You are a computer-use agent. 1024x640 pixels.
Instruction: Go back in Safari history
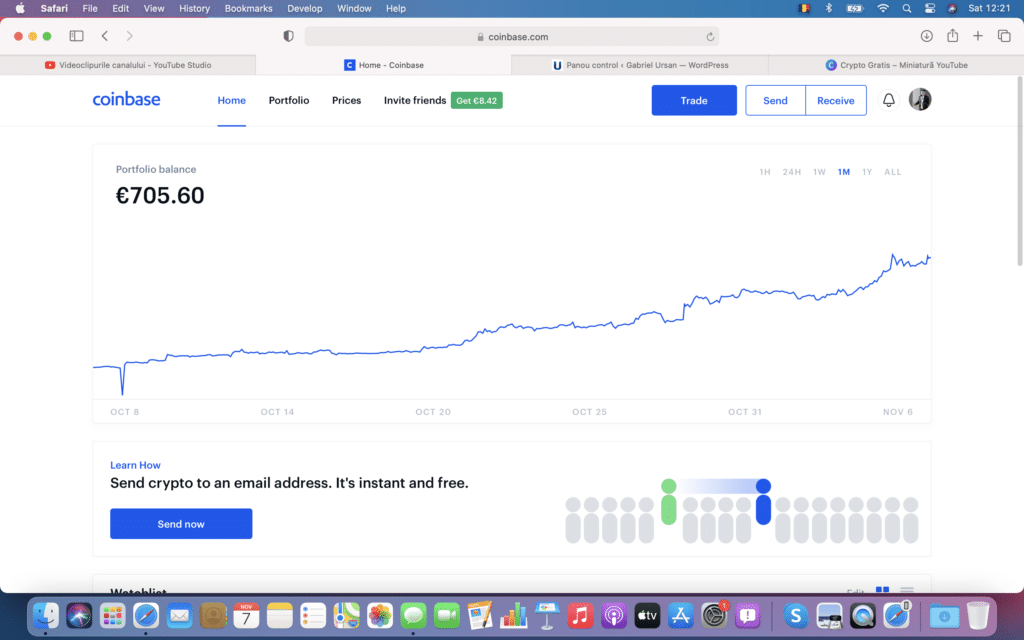coord(105,36)
